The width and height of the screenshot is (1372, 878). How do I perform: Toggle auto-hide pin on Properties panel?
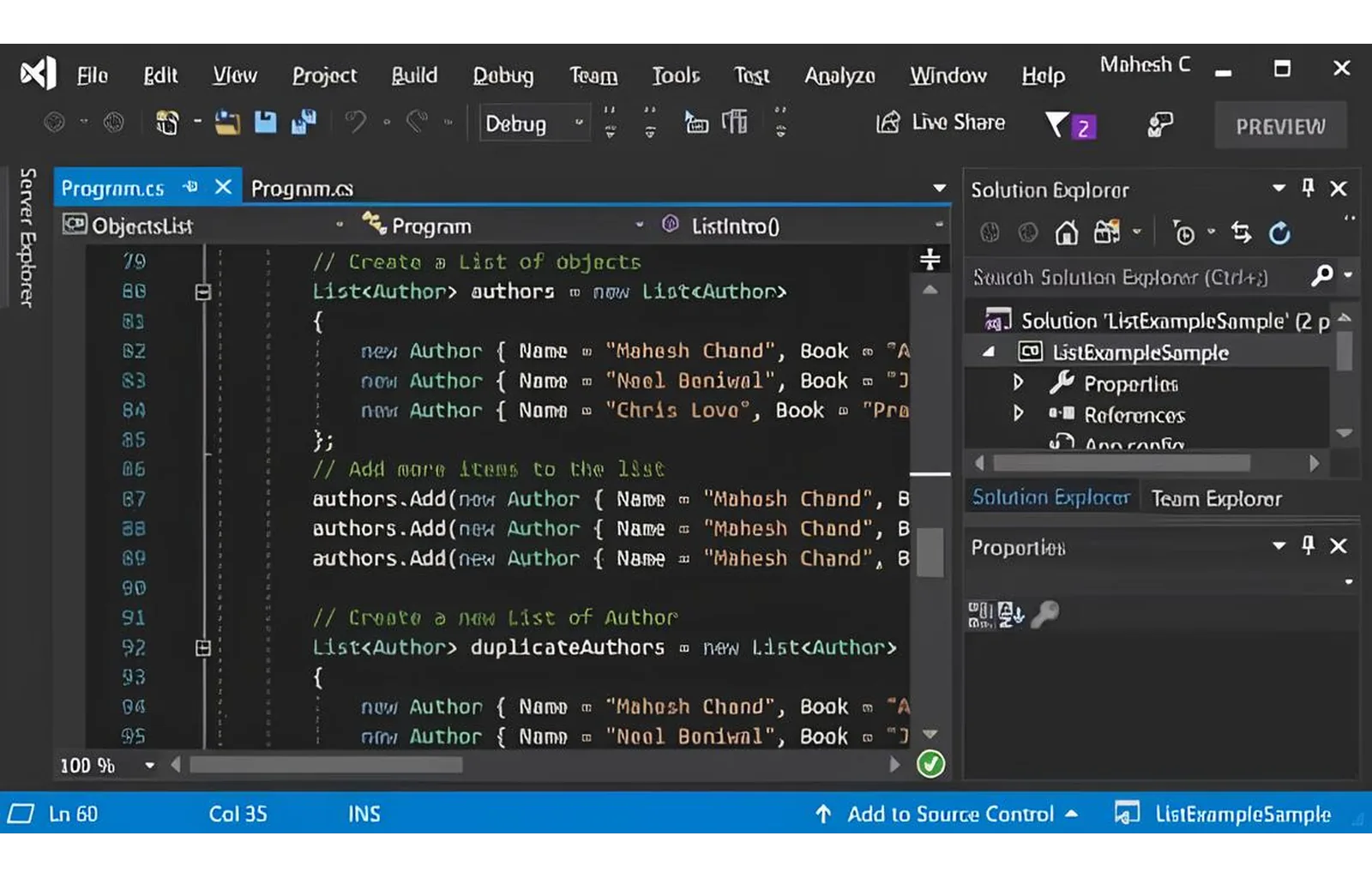coord(1308,545)
